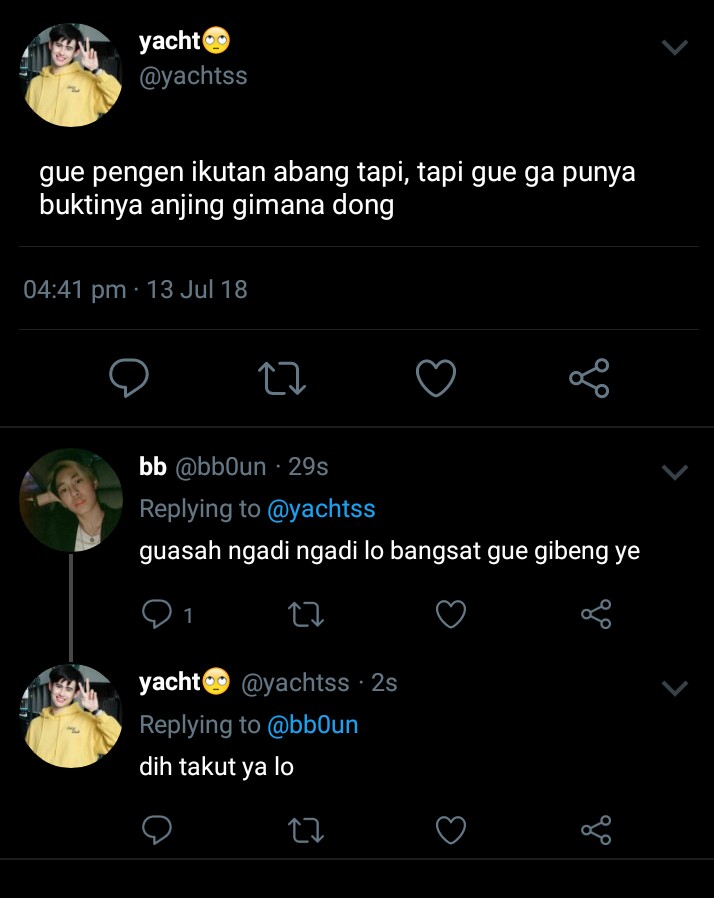This screenshot has width=714, height=898.
Task: Tap the @yachtss handle under the top name
Action: pos(193,76)
